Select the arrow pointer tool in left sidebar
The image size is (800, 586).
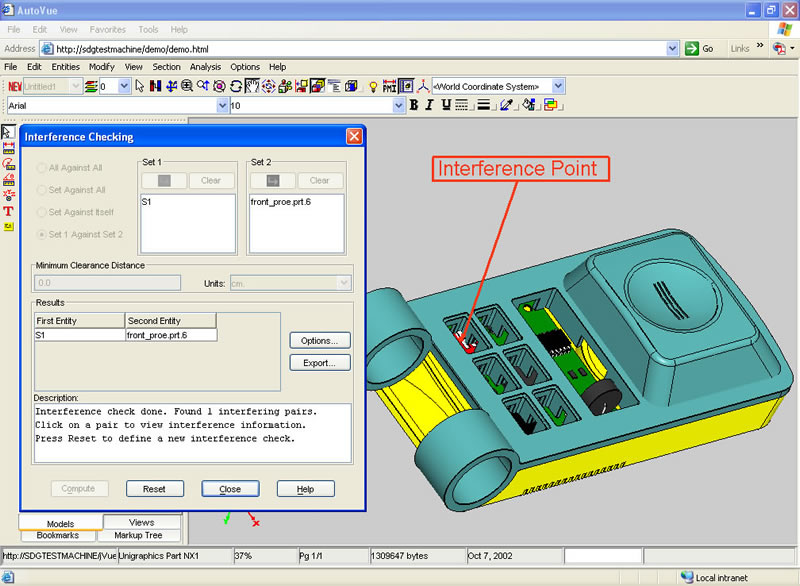point(8,131)
